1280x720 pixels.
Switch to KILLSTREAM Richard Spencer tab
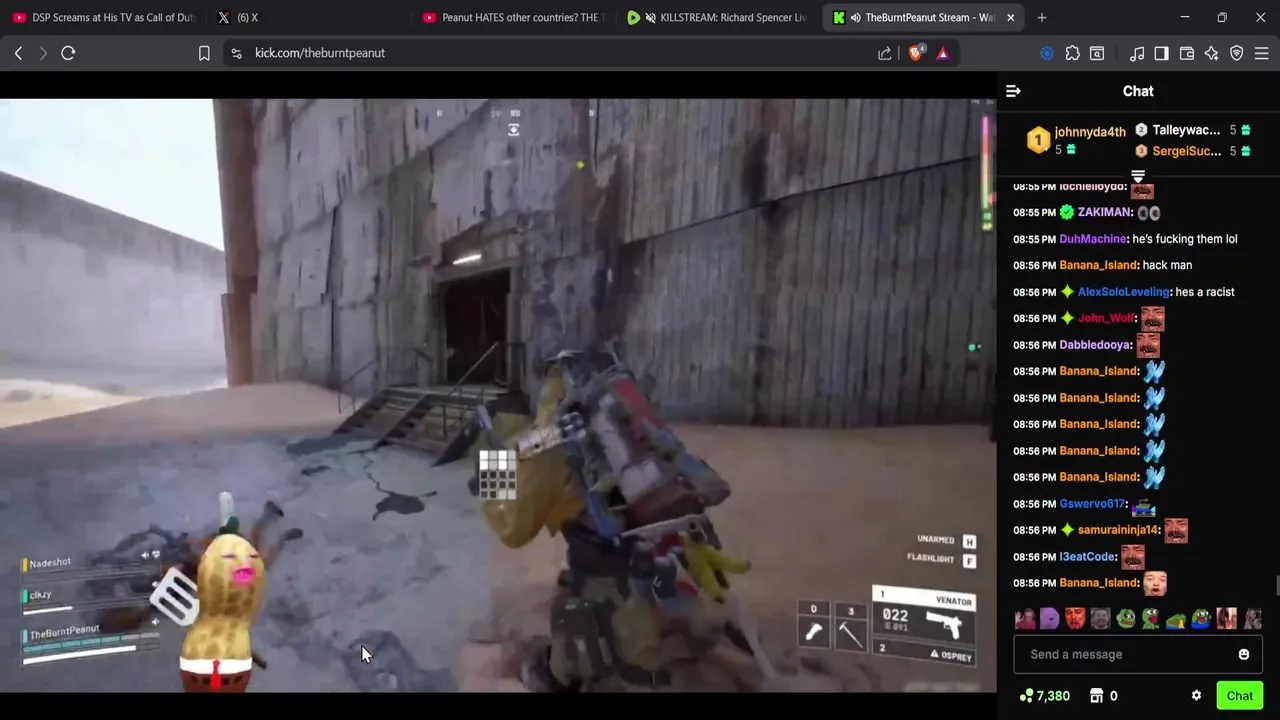(718, 17)
